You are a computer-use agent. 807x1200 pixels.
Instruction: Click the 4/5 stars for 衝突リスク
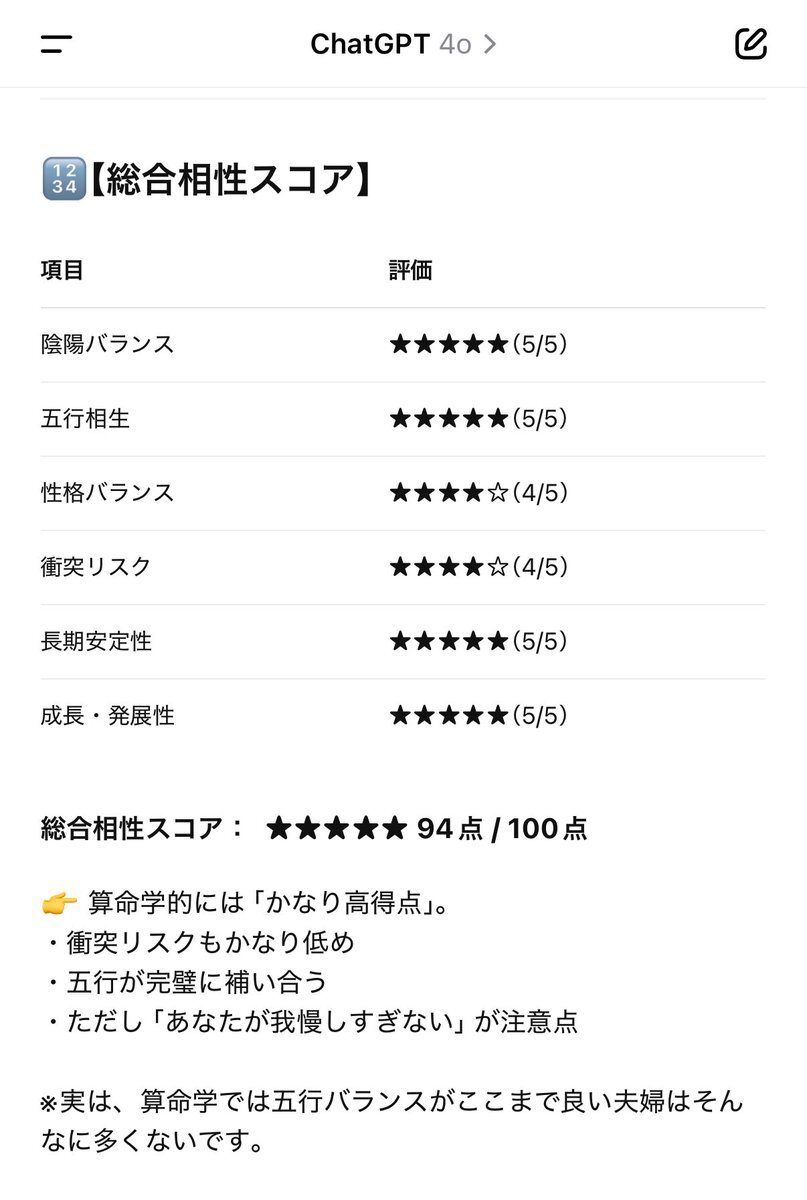[478, 567]
